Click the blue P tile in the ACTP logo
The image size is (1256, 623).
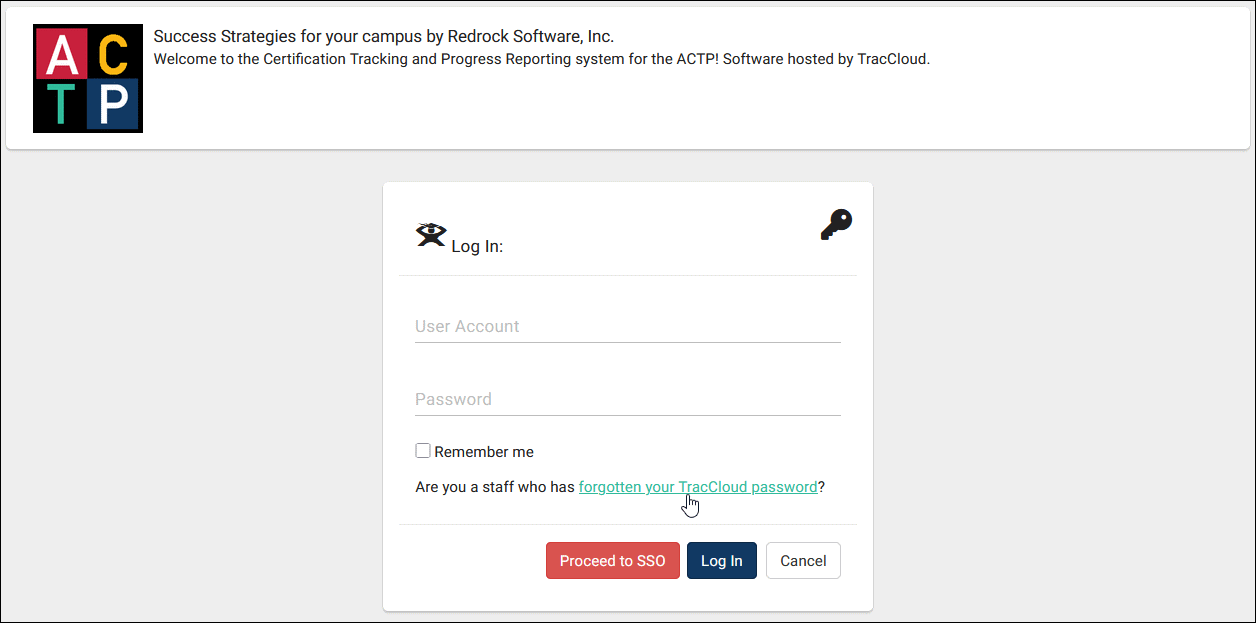tap(114, 104)
